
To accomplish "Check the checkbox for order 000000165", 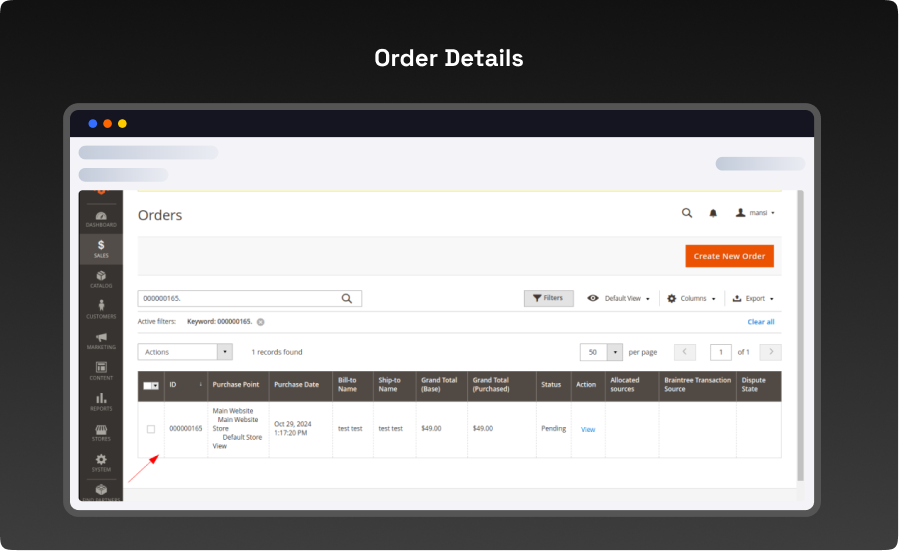I will [x=151, y=429].
